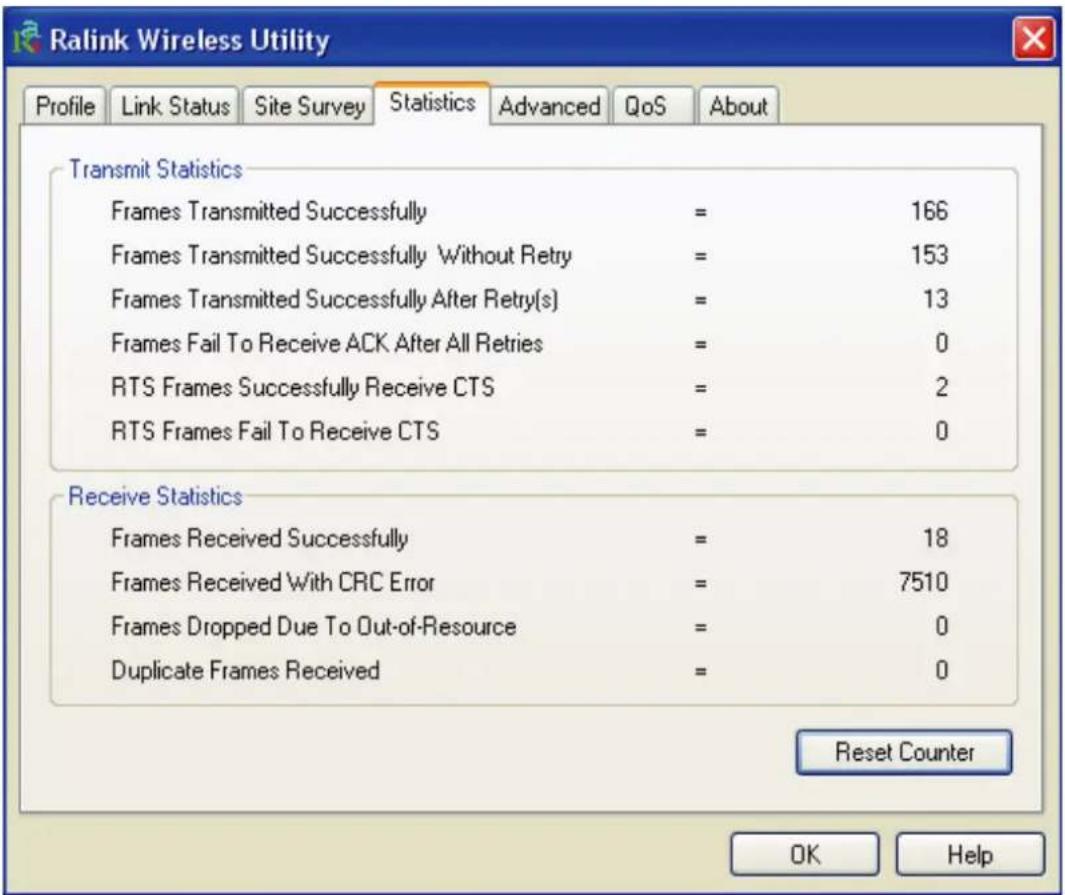This screenshot has width=1065, height=895.
Task: Click the Duplicate Frames Received value 0
Action: coord(941,671)
